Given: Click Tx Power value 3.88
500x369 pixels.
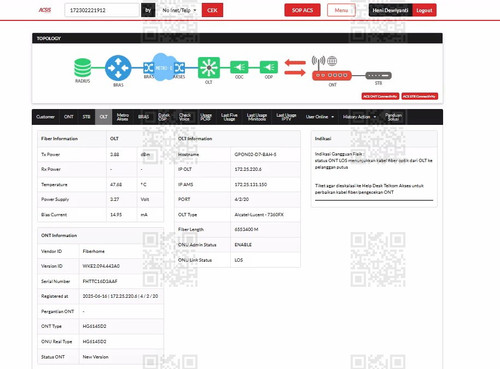Looking at the screenshot, I should (115, 155).
